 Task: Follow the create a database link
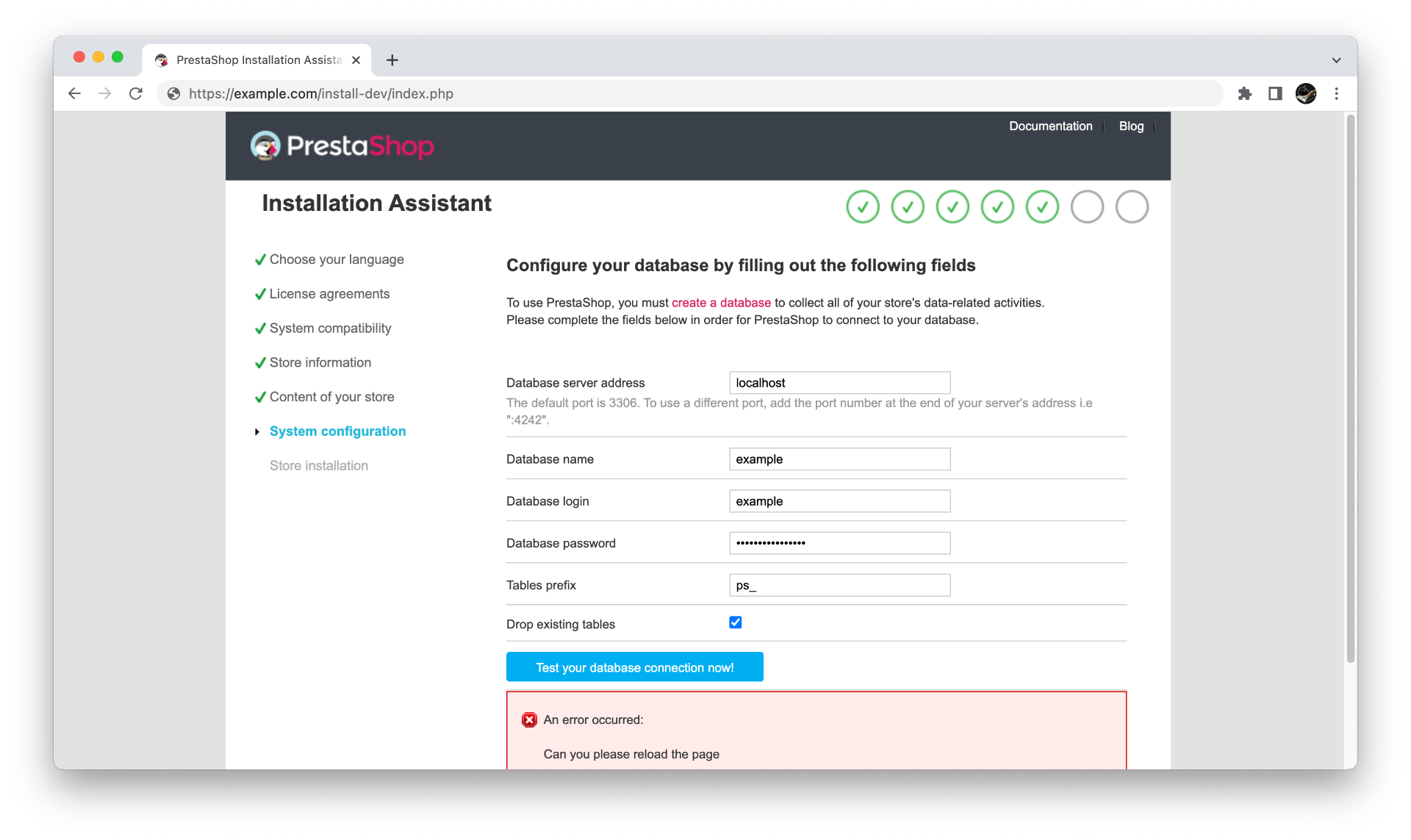click(721, 303)
